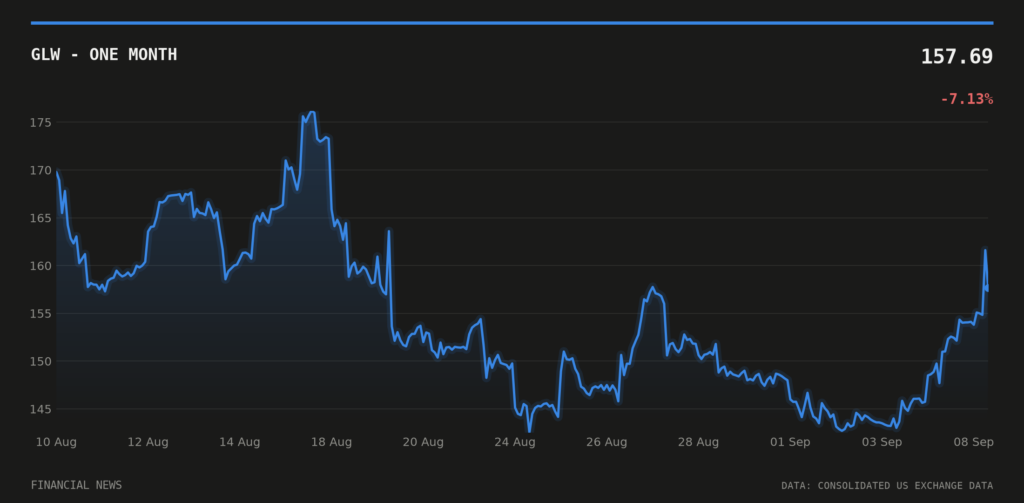Click the 01 Sep date label
The image size is (1024, 503).
790,442
